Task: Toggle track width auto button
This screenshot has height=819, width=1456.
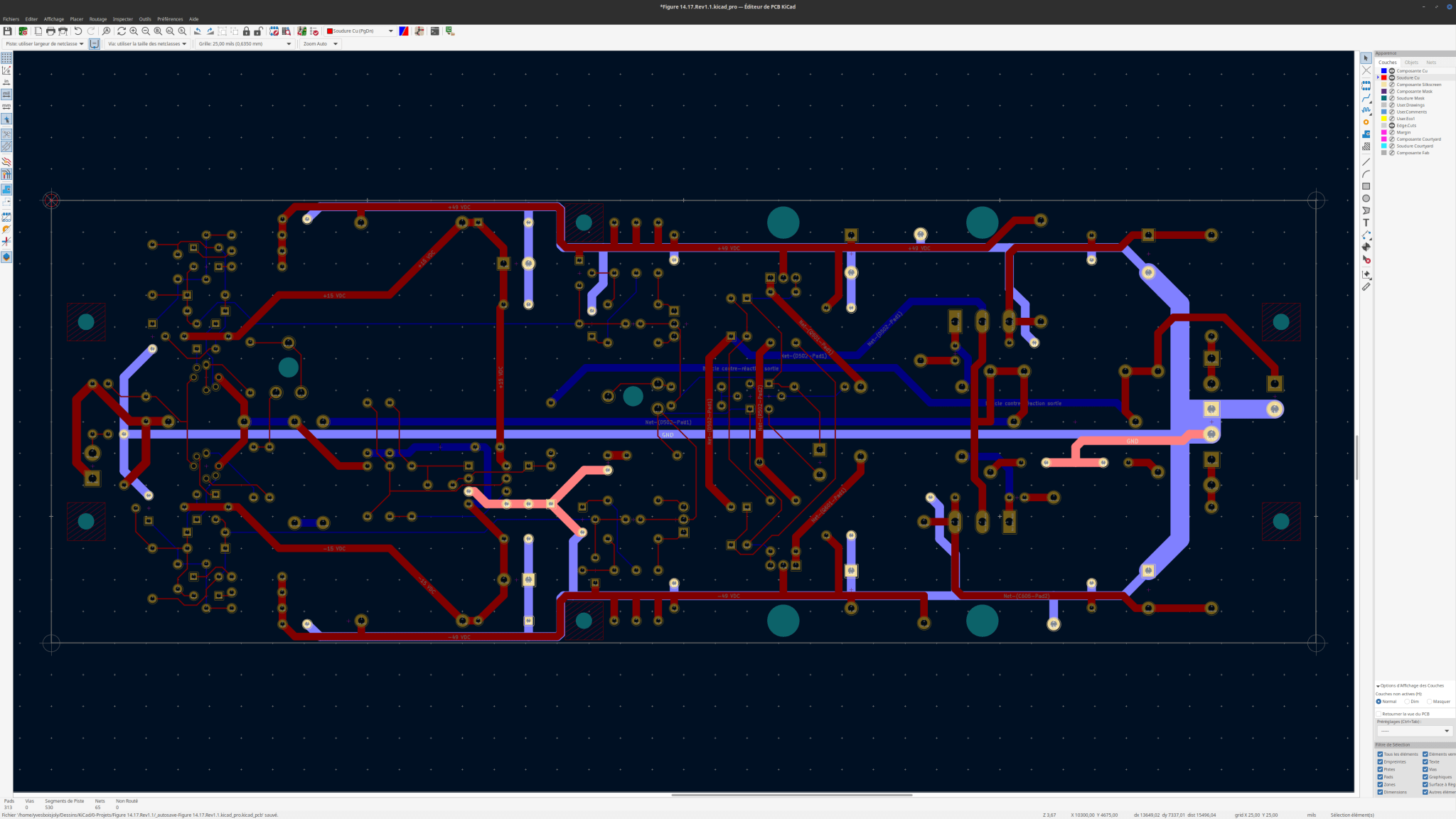Action: [x=94, y=44]
